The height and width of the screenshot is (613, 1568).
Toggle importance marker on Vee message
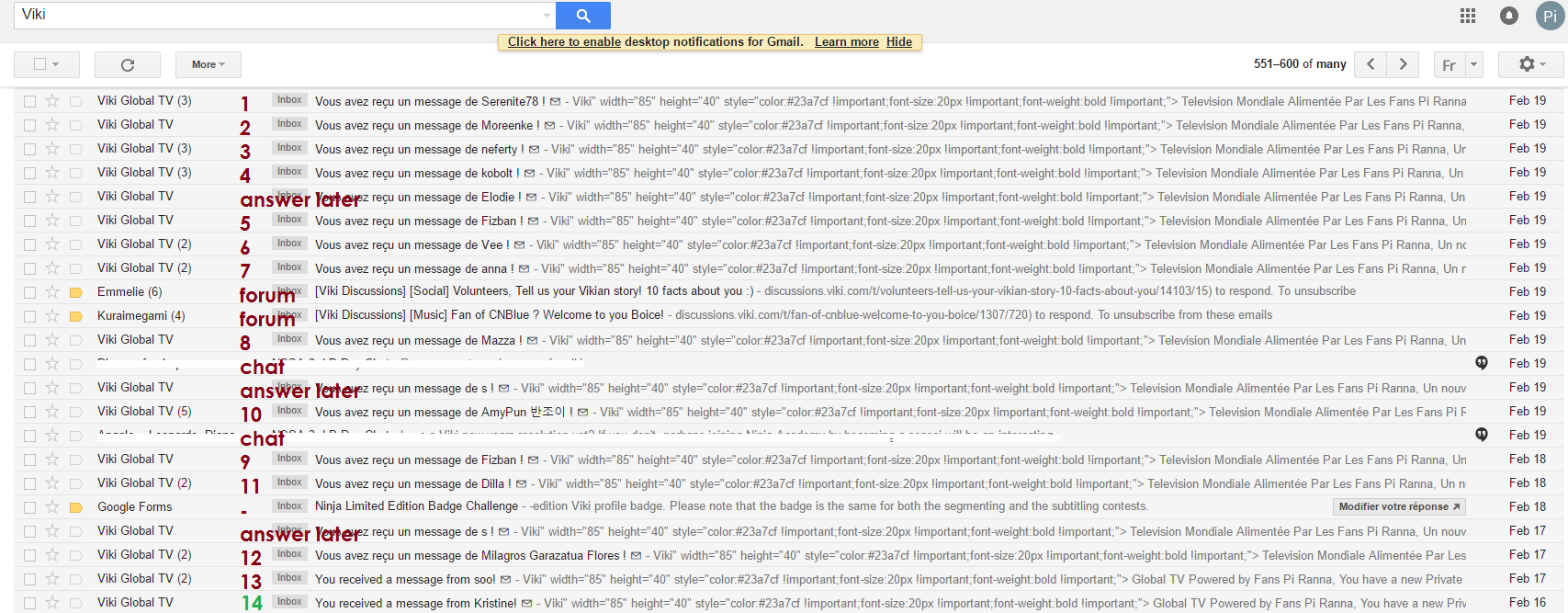coord(76,244)
